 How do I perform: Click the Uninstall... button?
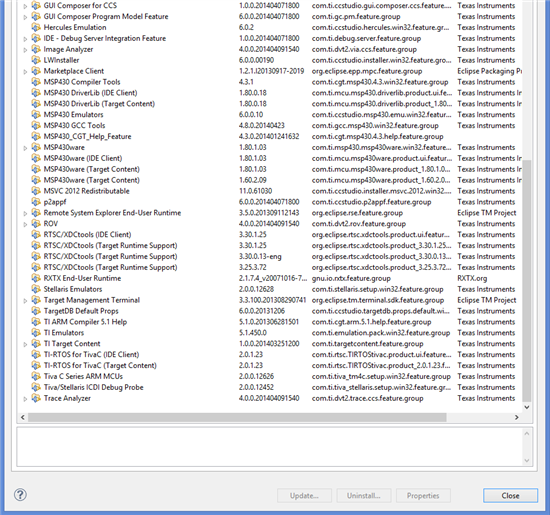click(364, 496)
